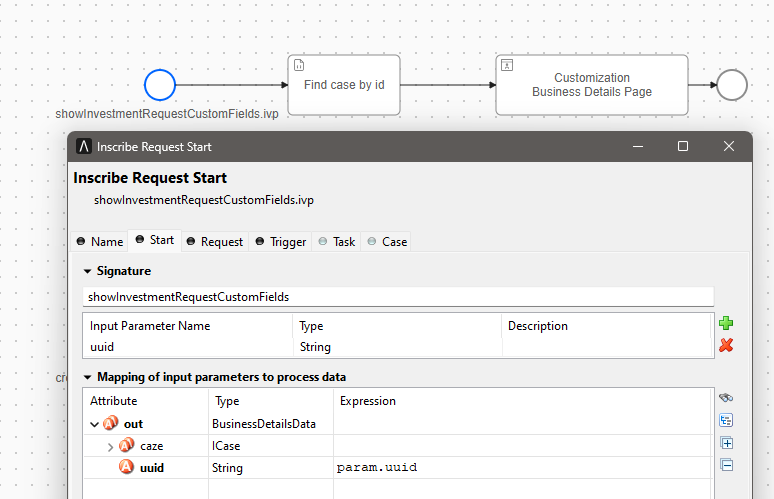The image size is (774, 499).
Task: Click the green plus add parameter icon
Action: (x=726, y=323)
